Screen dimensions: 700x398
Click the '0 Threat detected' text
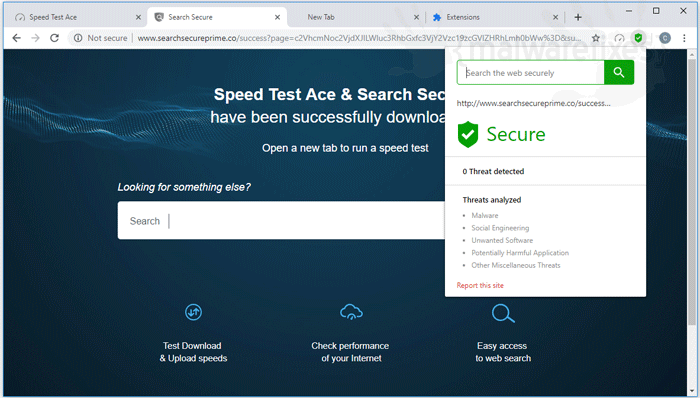(x=493, y=171)
